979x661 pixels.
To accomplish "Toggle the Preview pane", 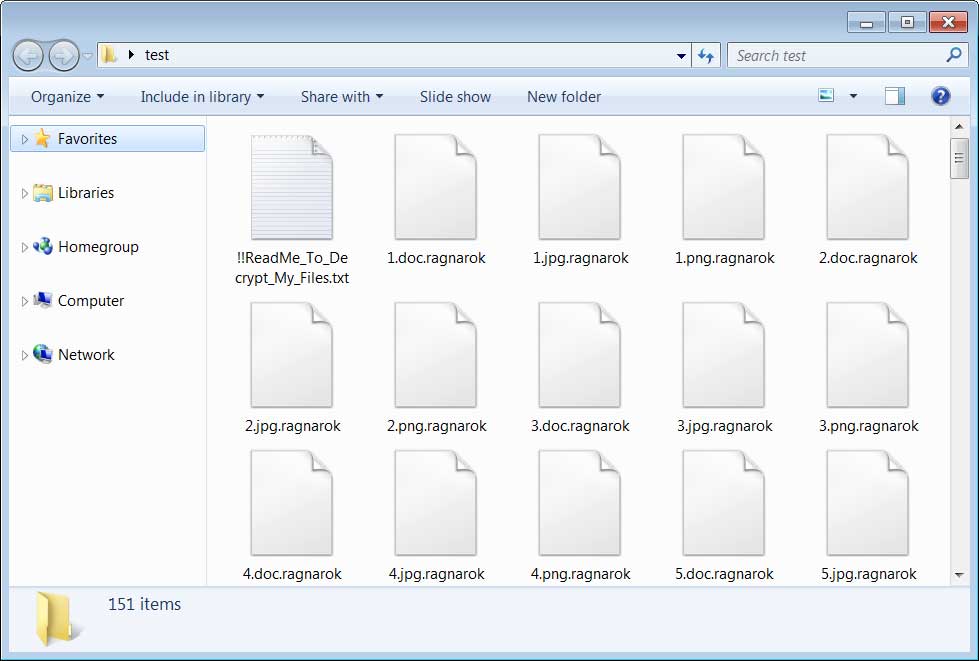I will [893, 95].
